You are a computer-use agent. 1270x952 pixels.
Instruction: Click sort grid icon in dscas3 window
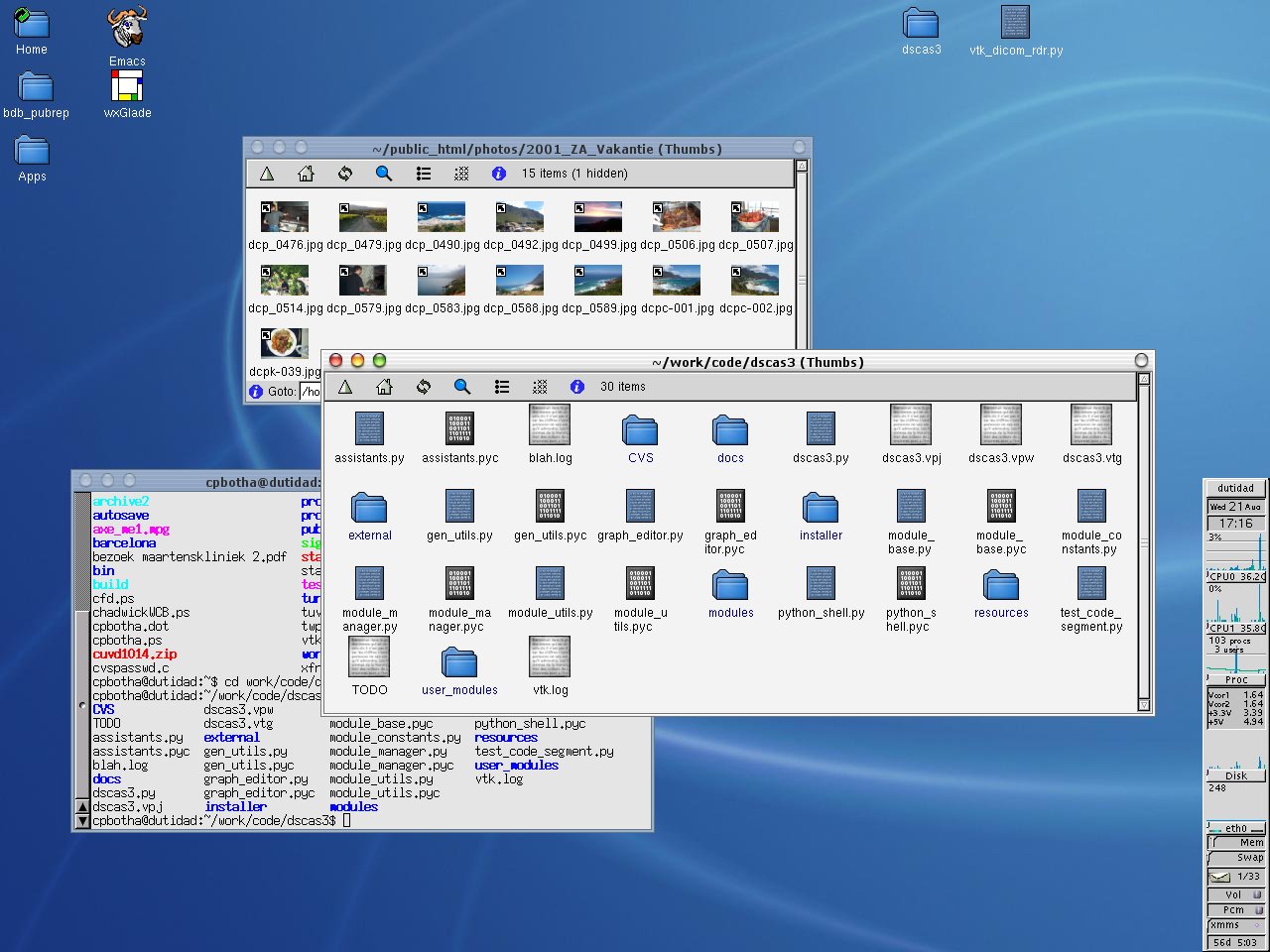[540, 387]
